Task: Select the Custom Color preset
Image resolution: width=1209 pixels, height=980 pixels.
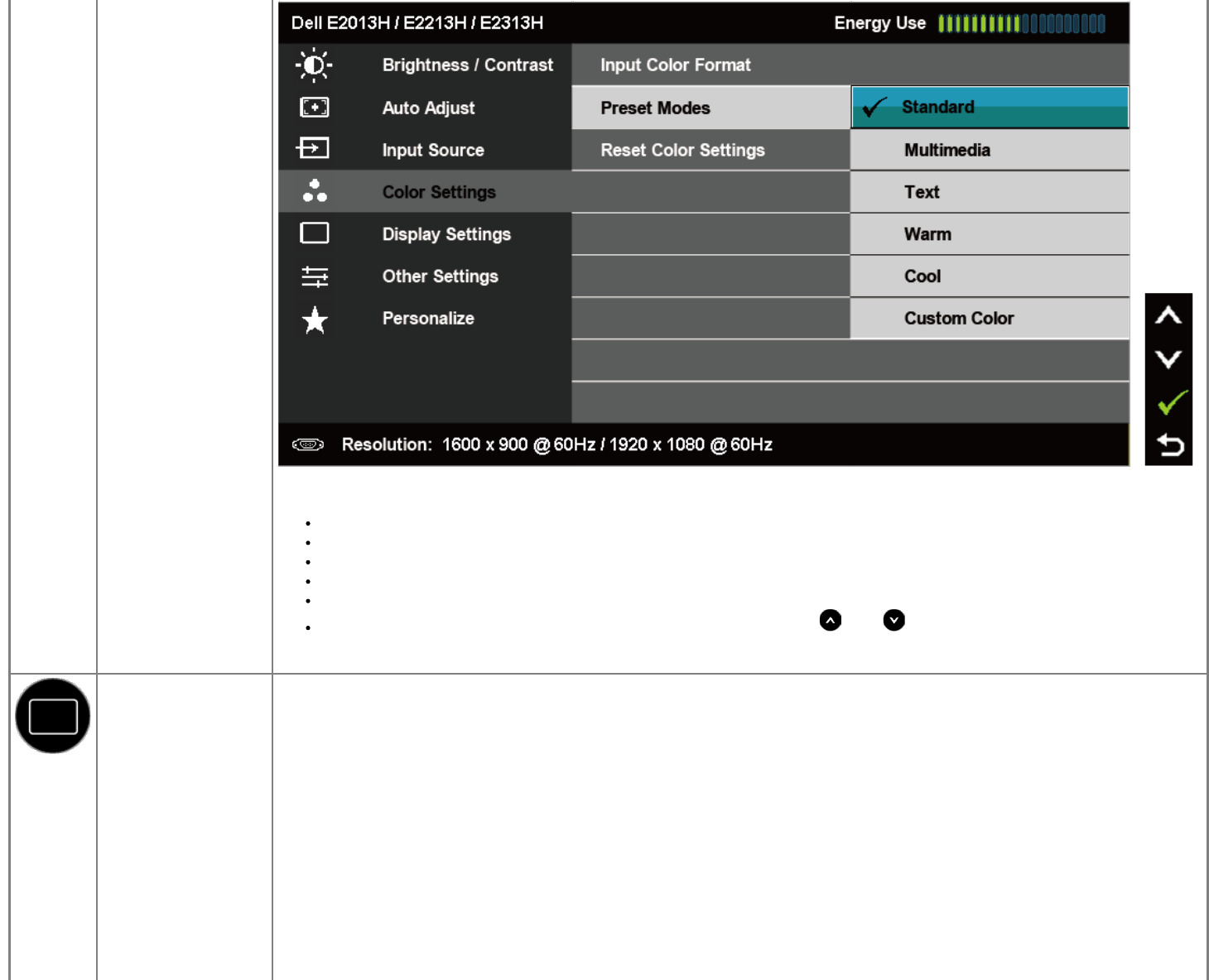Action: [x=990, y=319]
